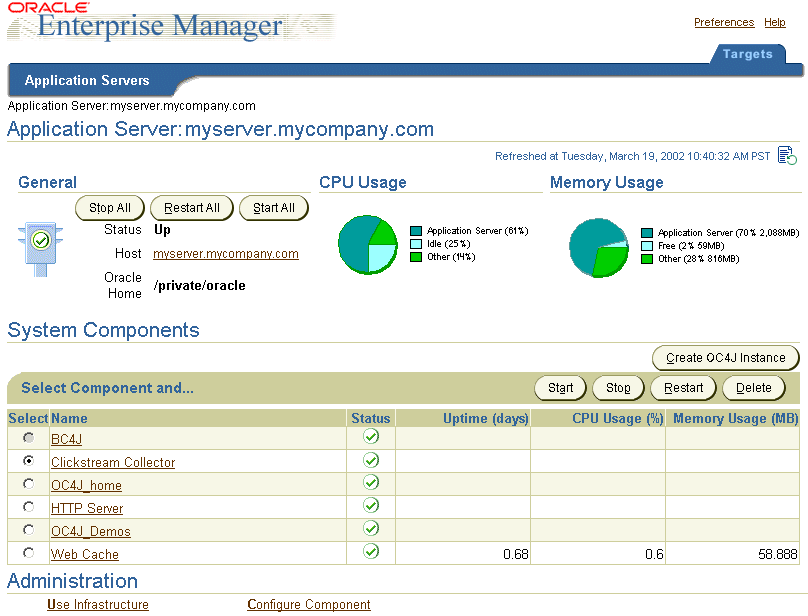Screen dimensions: 808x616
Task: Click the Start component button
Action: coord(561,388)
